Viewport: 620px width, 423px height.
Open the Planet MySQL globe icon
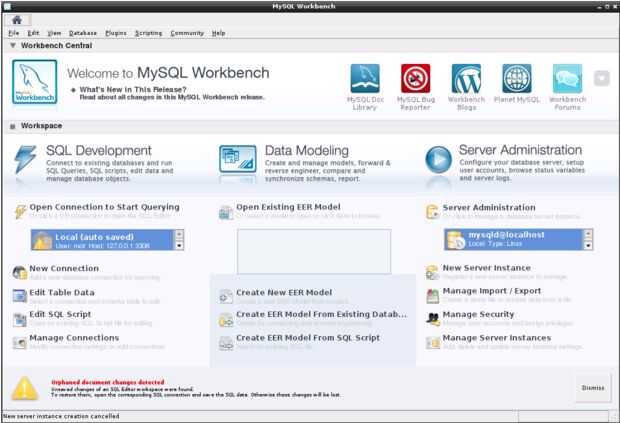click(x=517, y=78)
